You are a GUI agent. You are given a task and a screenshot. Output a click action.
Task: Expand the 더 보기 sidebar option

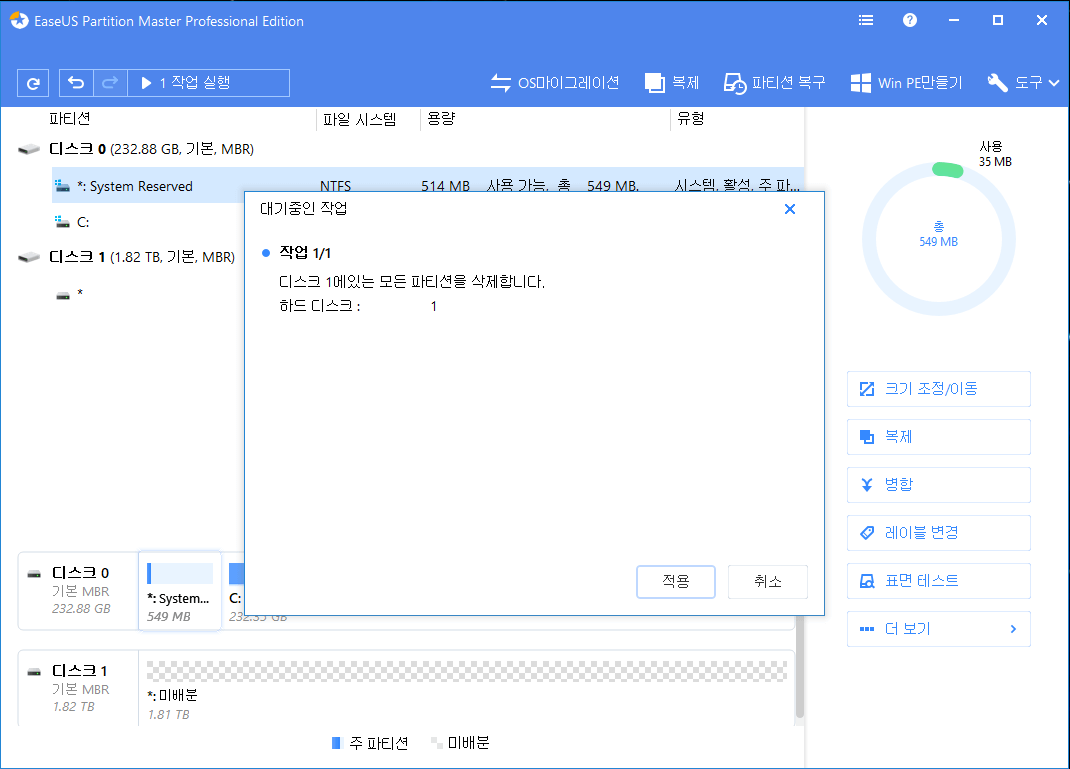(x=938, y=628)
